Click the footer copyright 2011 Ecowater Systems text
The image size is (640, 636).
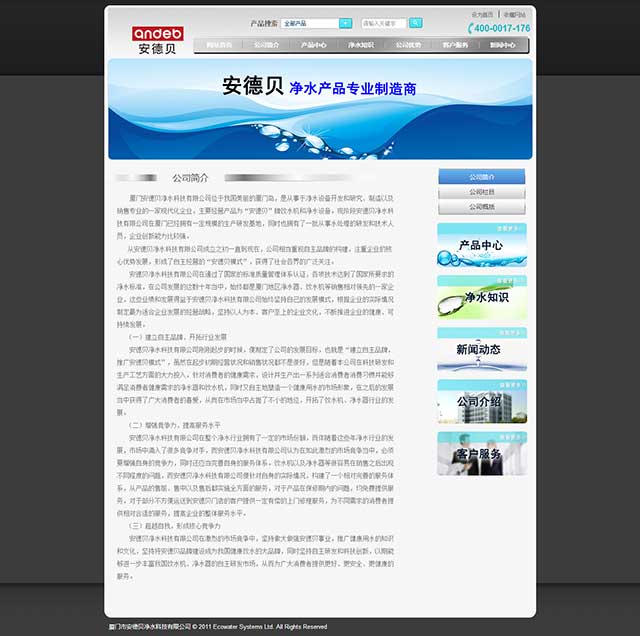218,627
